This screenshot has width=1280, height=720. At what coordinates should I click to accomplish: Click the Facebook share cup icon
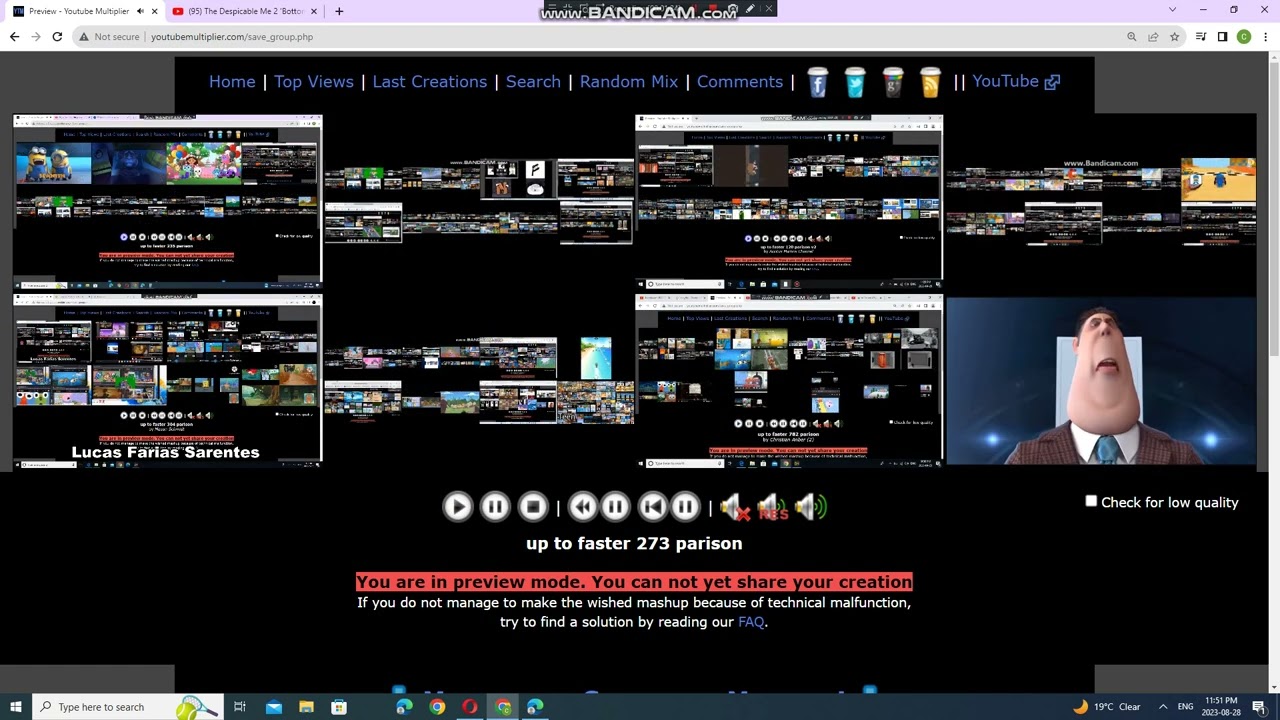pos(818,83)
